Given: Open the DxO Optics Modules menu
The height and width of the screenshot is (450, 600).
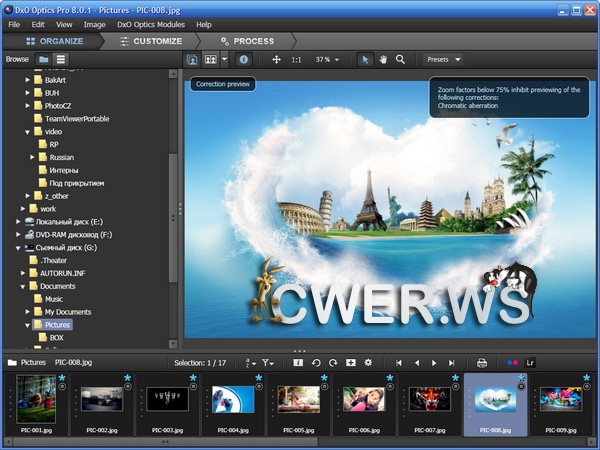Looking at the screenshot, I should 151,24.
